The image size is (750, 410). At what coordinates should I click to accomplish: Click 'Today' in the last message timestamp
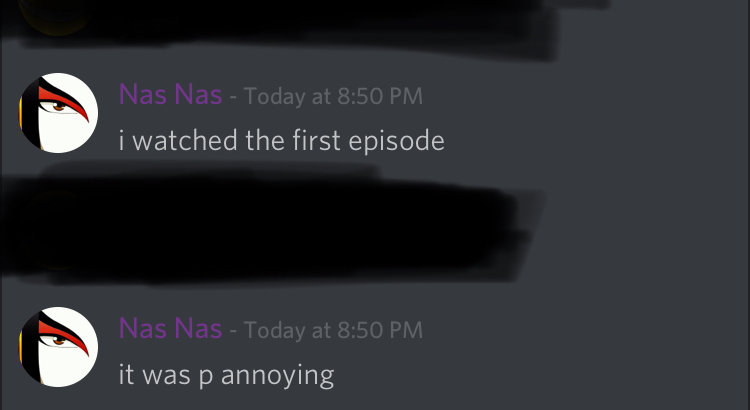tap(275, 331)
